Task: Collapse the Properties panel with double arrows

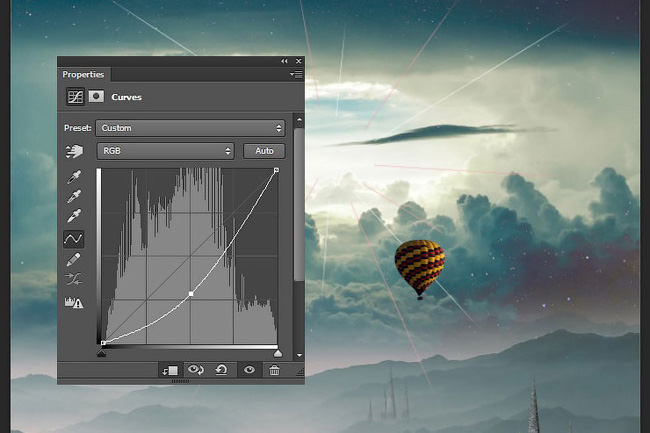Action: (284, 61)
